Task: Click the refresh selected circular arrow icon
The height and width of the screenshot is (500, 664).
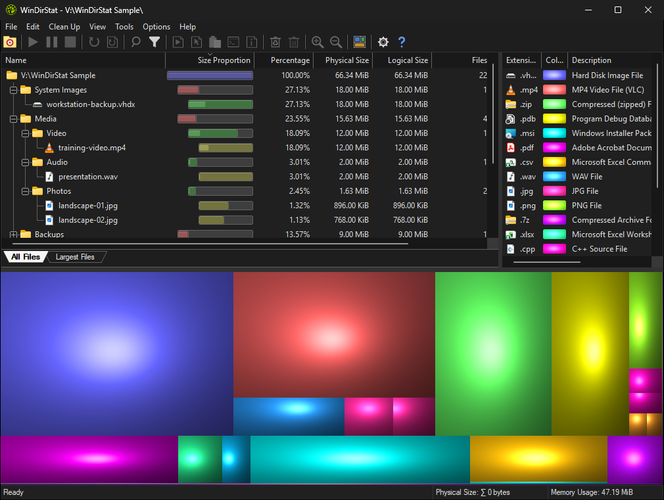Action: [x=94, y=42]
